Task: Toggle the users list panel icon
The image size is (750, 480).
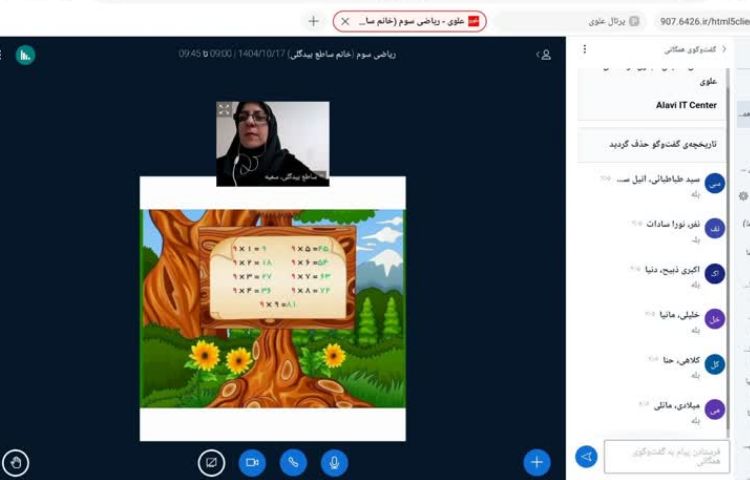Action: point(544,55)
